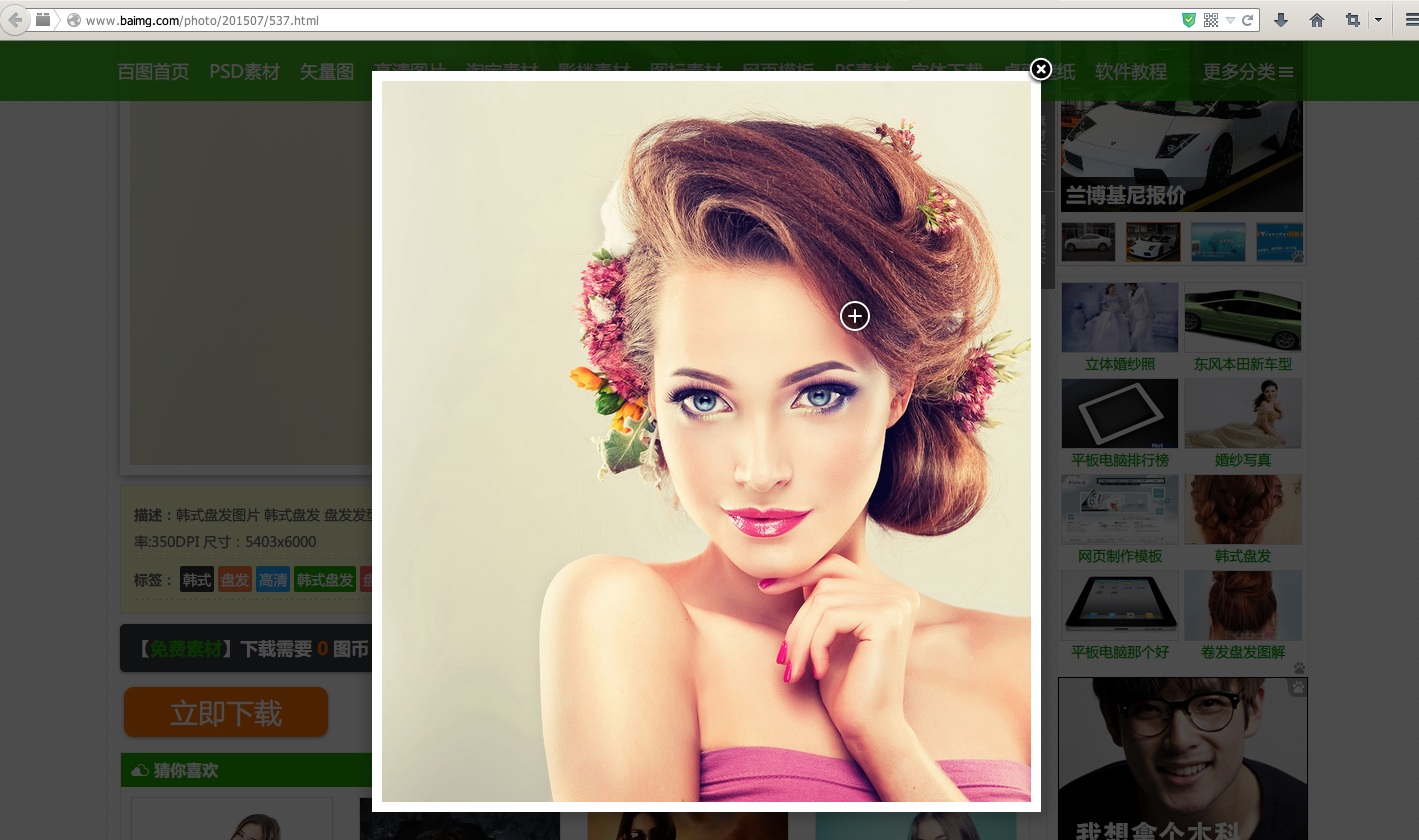Screen dimensions: 1419x840
Task: Click the white tablet thumbnail image
Action: tap(1120, 413)
